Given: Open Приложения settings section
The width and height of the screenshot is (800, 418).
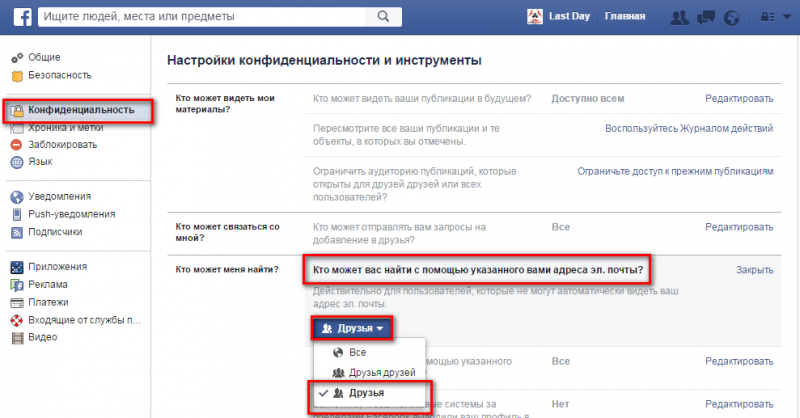Looking at the screenshot, I should [x=58, y=266].
